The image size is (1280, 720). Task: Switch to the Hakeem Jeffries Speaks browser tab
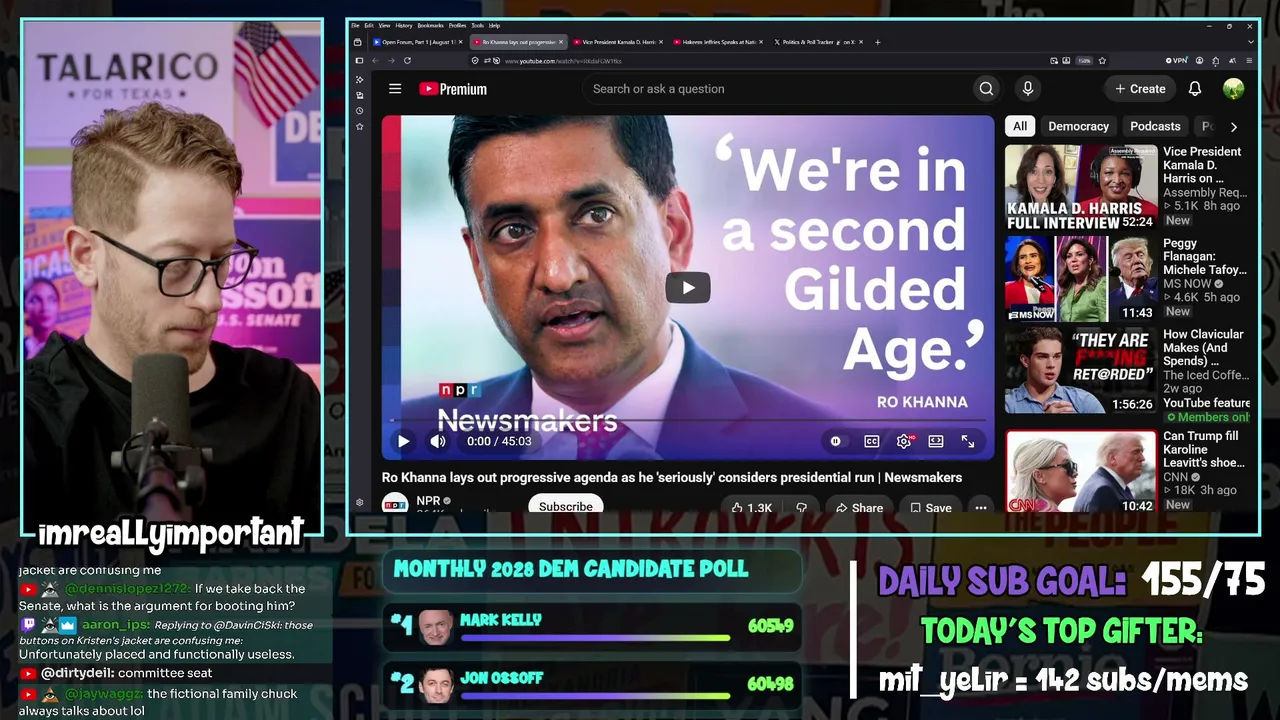pyautogui.click(x=718, y=42)
